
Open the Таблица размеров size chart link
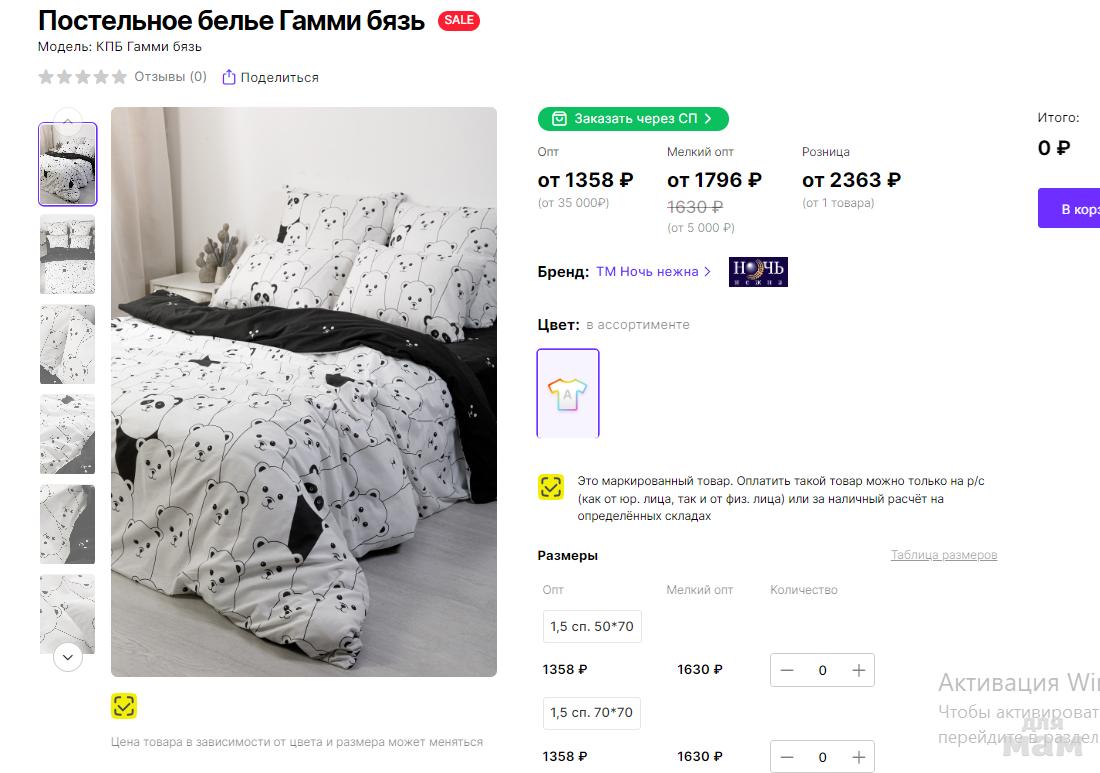click(x=943, y=555)
